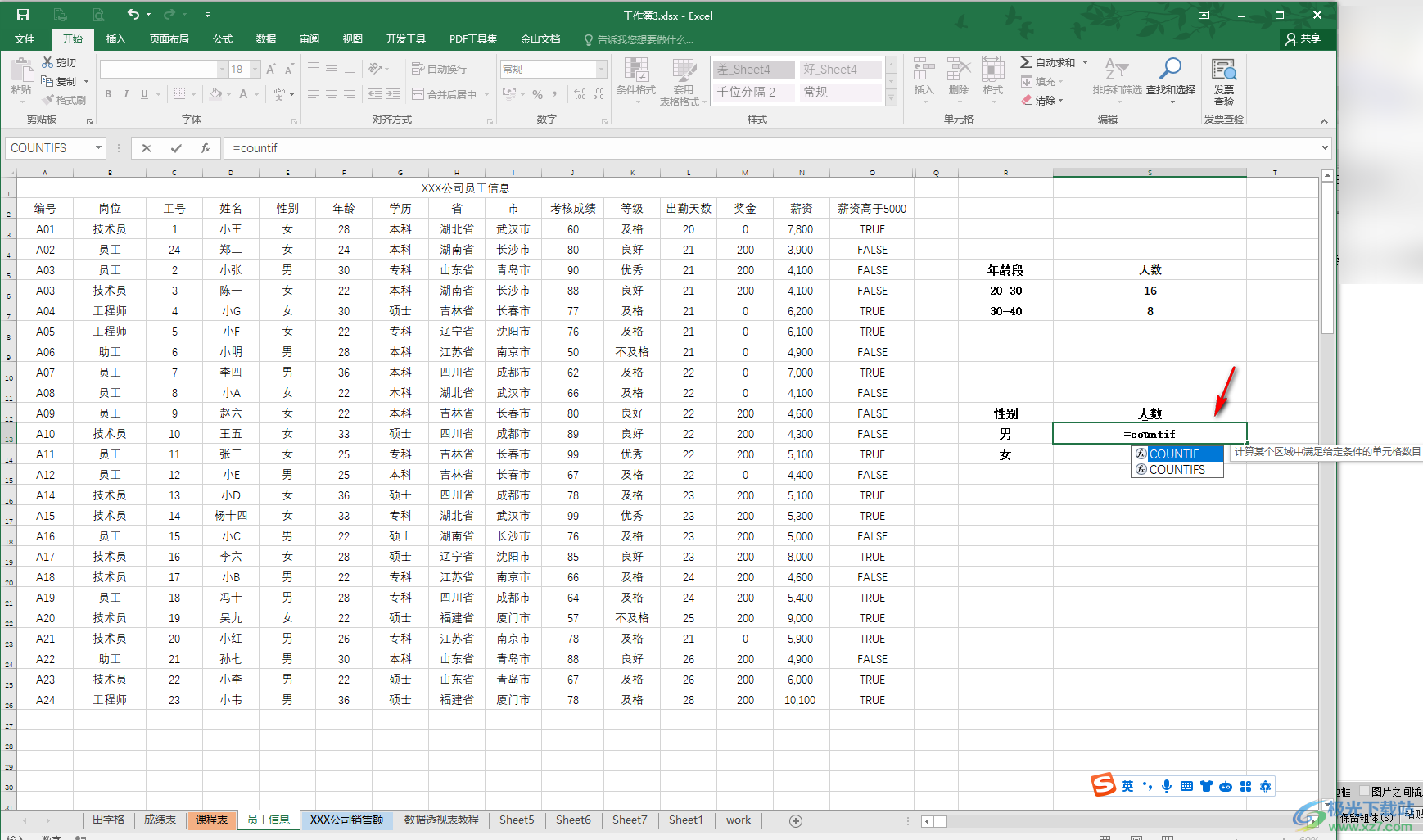1423x840 pixels.
Task: Click the Undo arrow icon
Action: tap(133, 15)
